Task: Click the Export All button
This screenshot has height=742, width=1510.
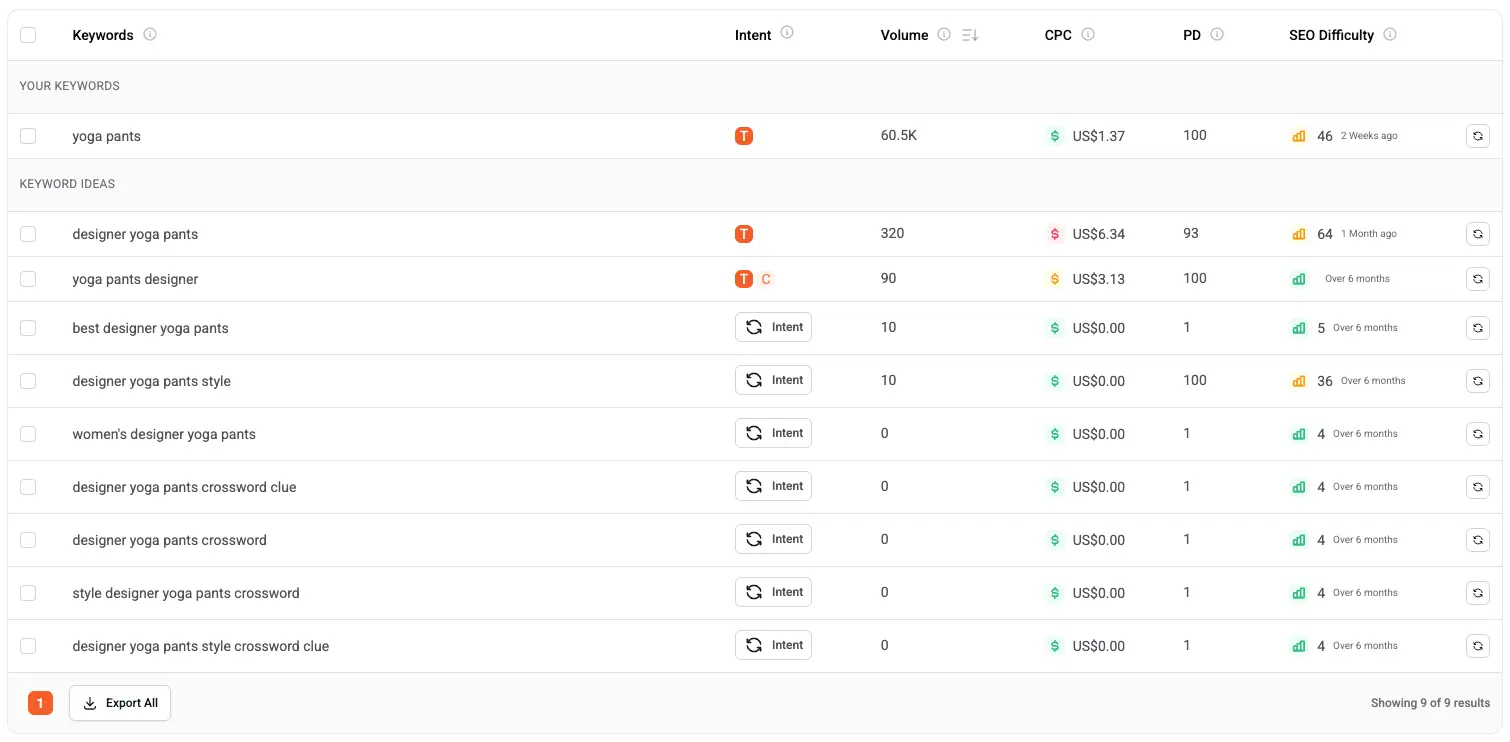Action: point(120,703)
